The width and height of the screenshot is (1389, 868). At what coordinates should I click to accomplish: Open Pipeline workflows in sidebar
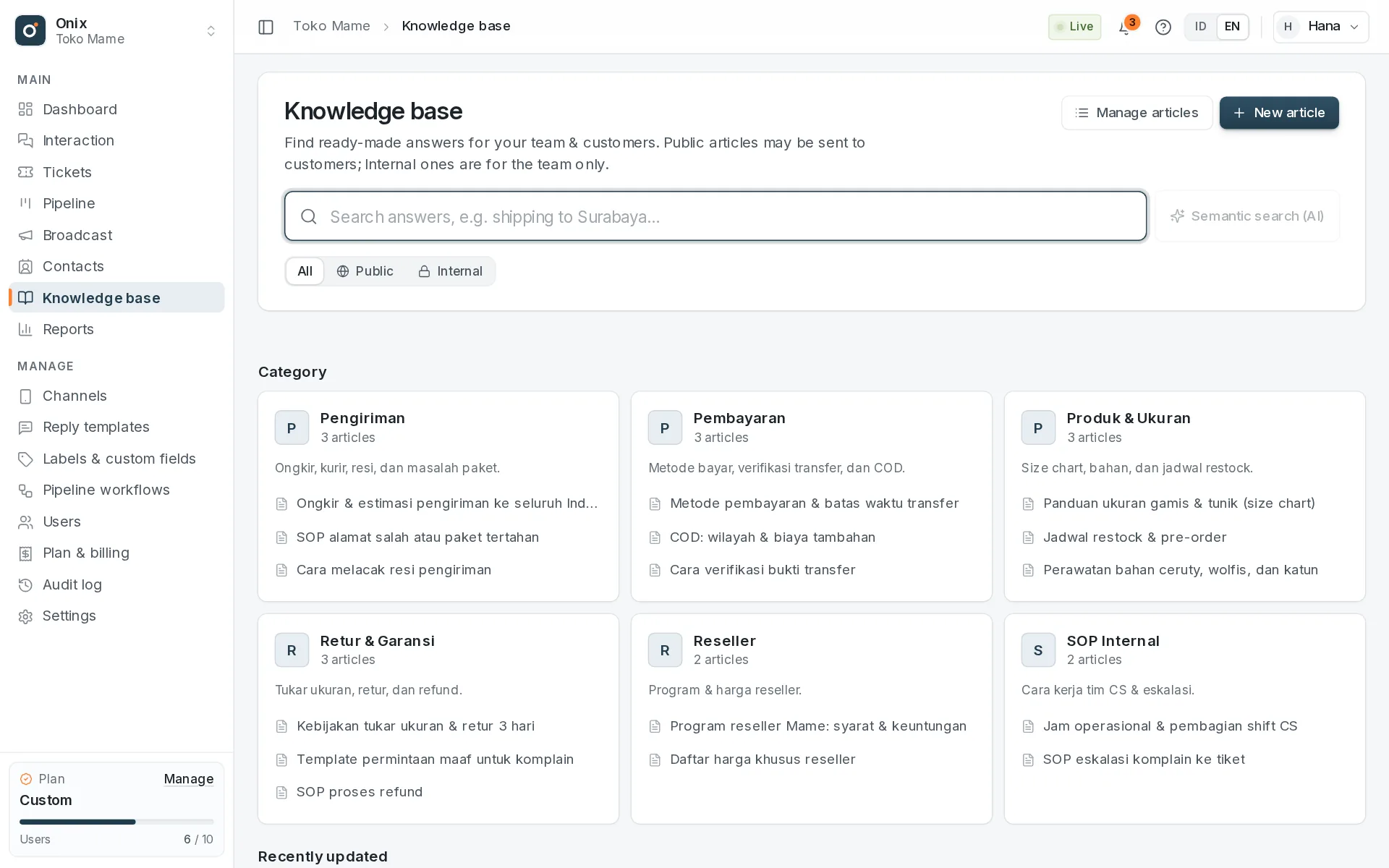116,490
